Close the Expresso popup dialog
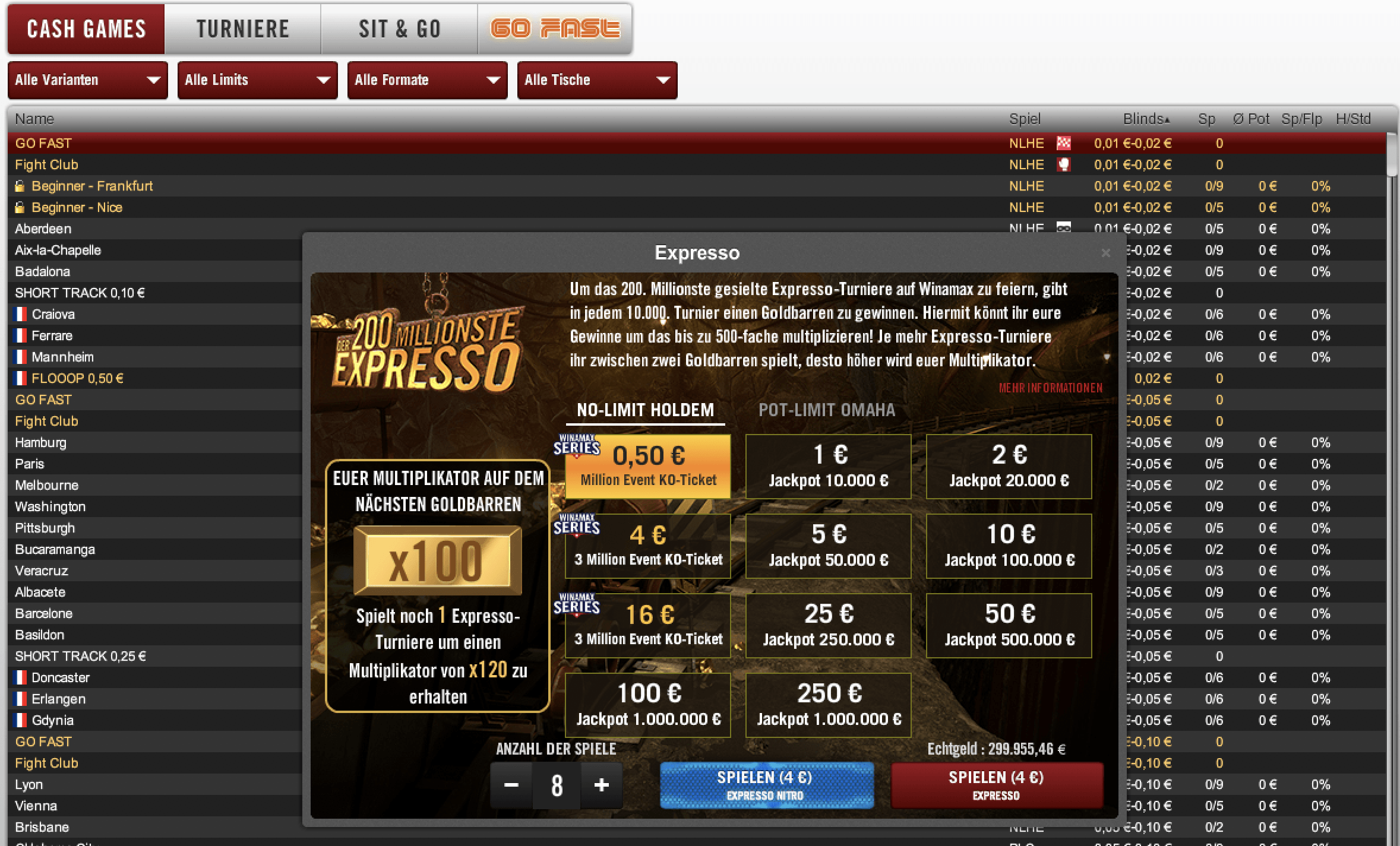The image size is (1400, 846). click(1105, 254)
